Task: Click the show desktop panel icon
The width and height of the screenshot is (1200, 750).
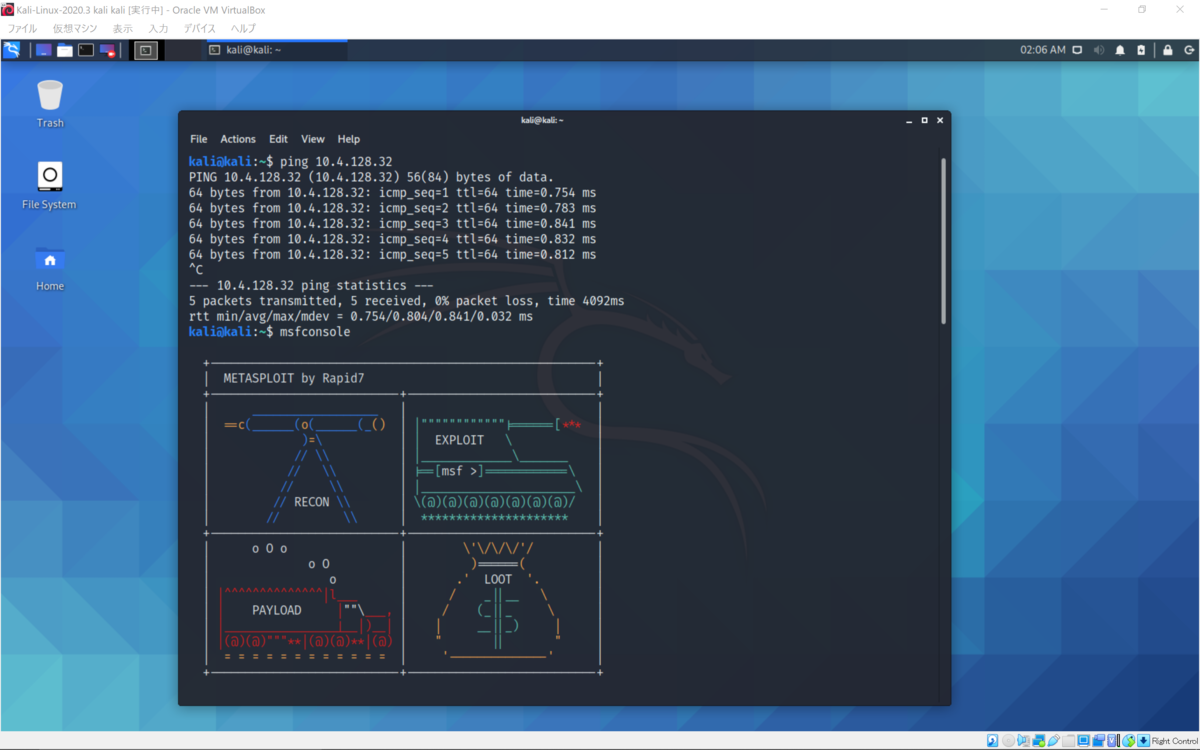Action: (43, 50)
